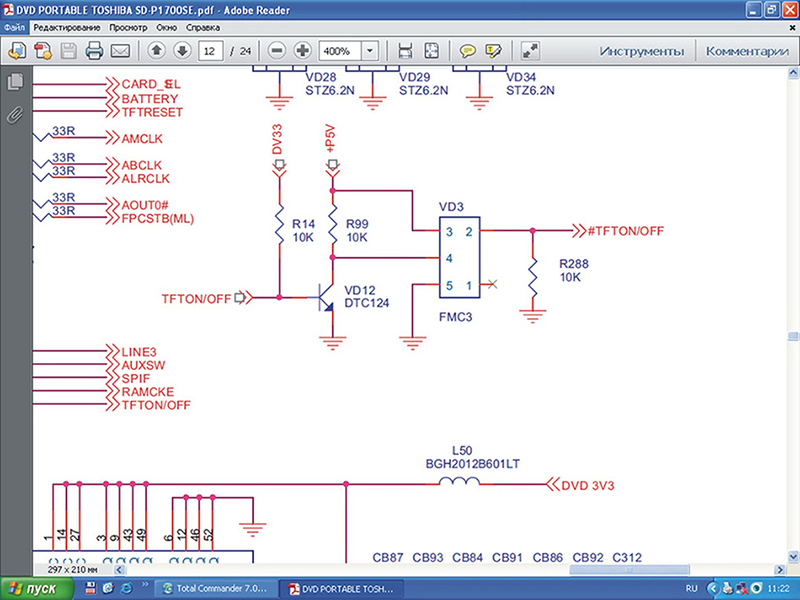Go to next page with down arrow

[x=181, y=50]
